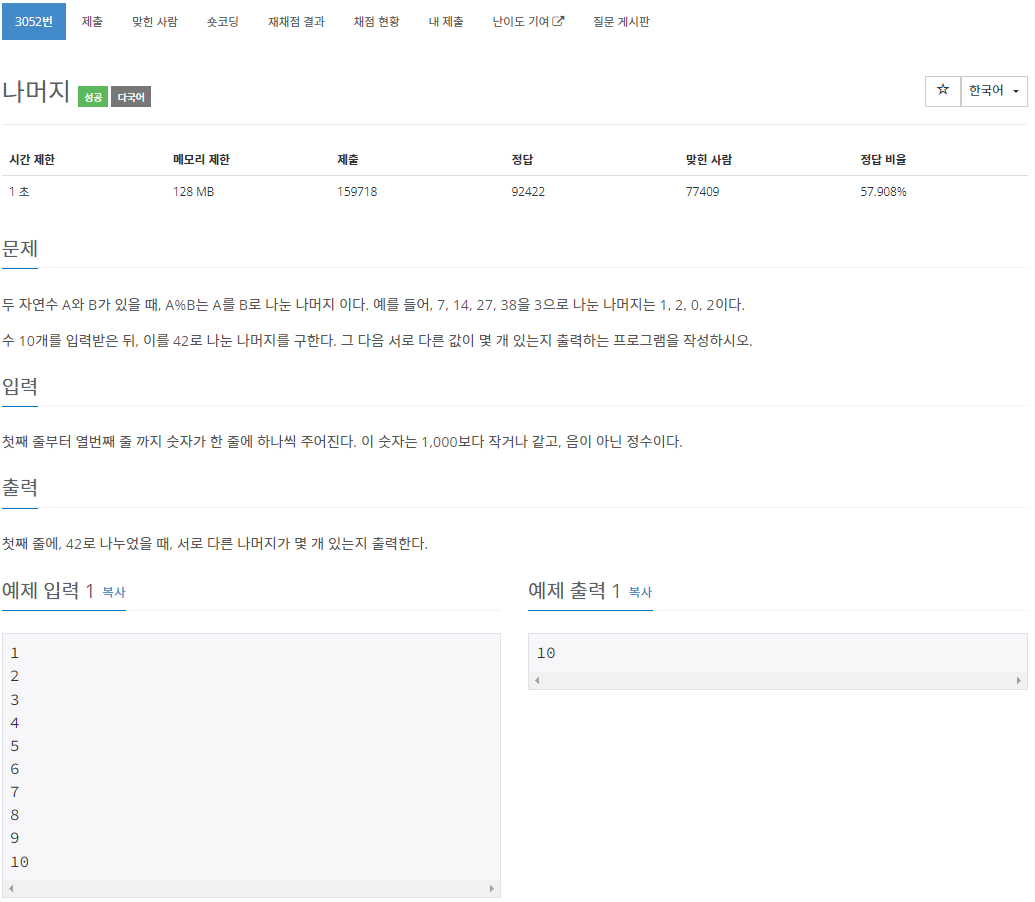Click the 57.908% ratio value
Viewport: 1035px width, 902px height.
coord(883,192)
